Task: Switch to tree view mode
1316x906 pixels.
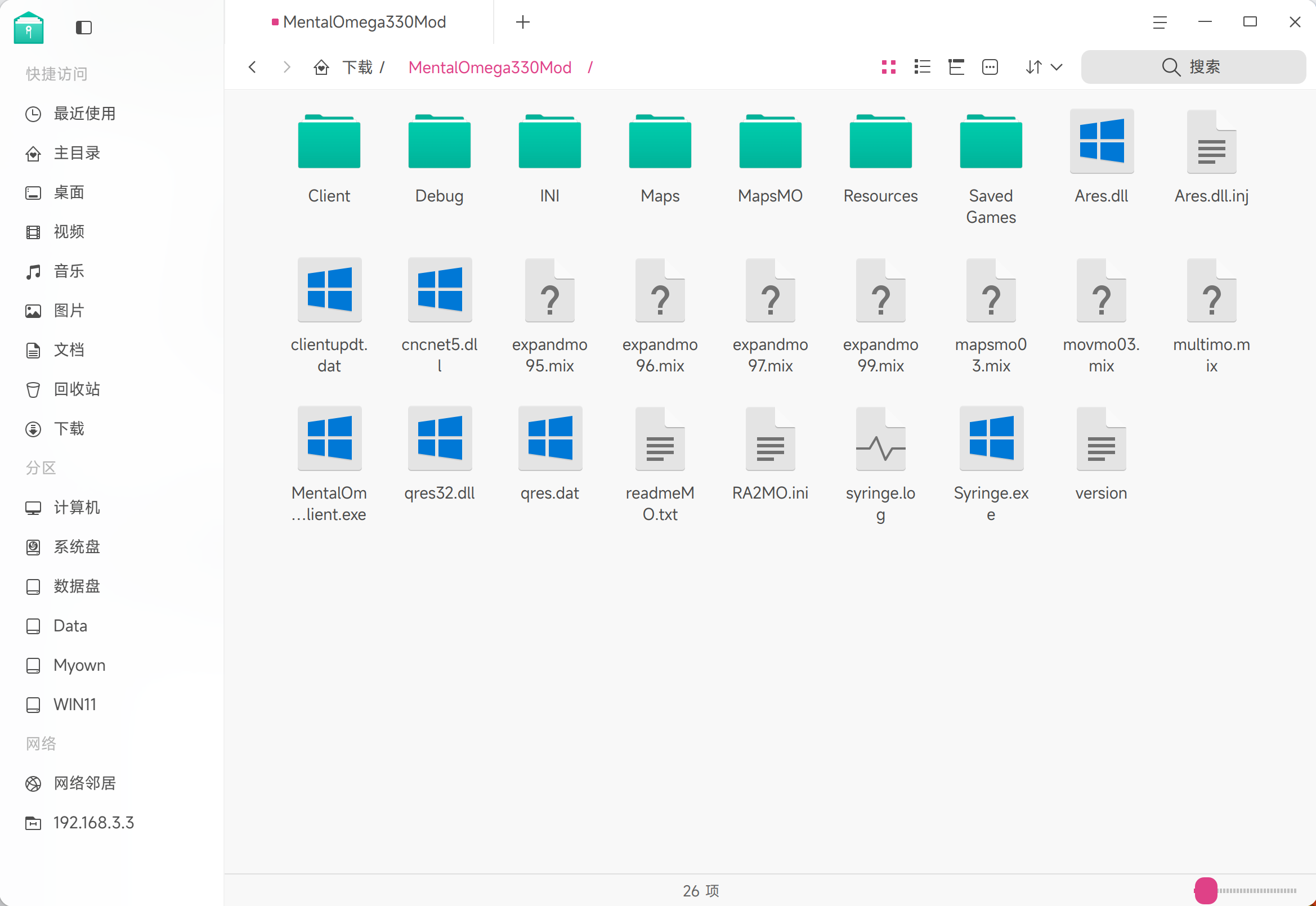Action: point(956,67)
